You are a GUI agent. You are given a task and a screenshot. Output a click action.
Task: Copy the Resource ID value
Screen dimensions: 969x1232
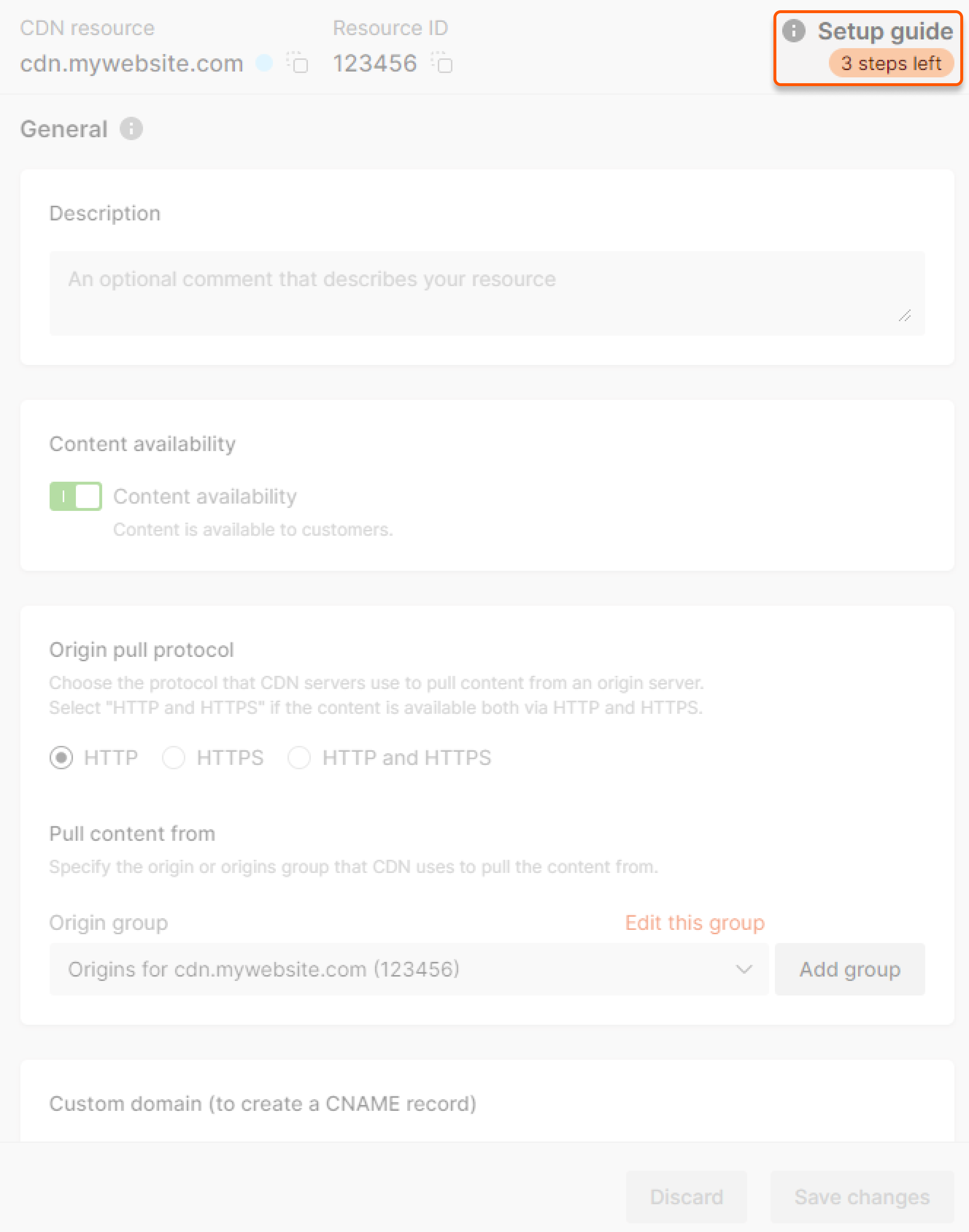click(x=443, y=63)
